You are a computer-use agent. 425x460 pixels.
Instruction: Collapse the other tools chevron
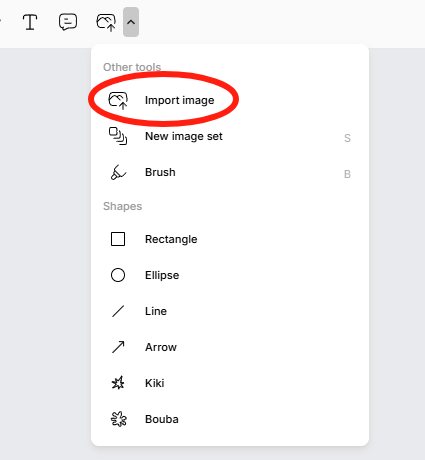(131, 22)
